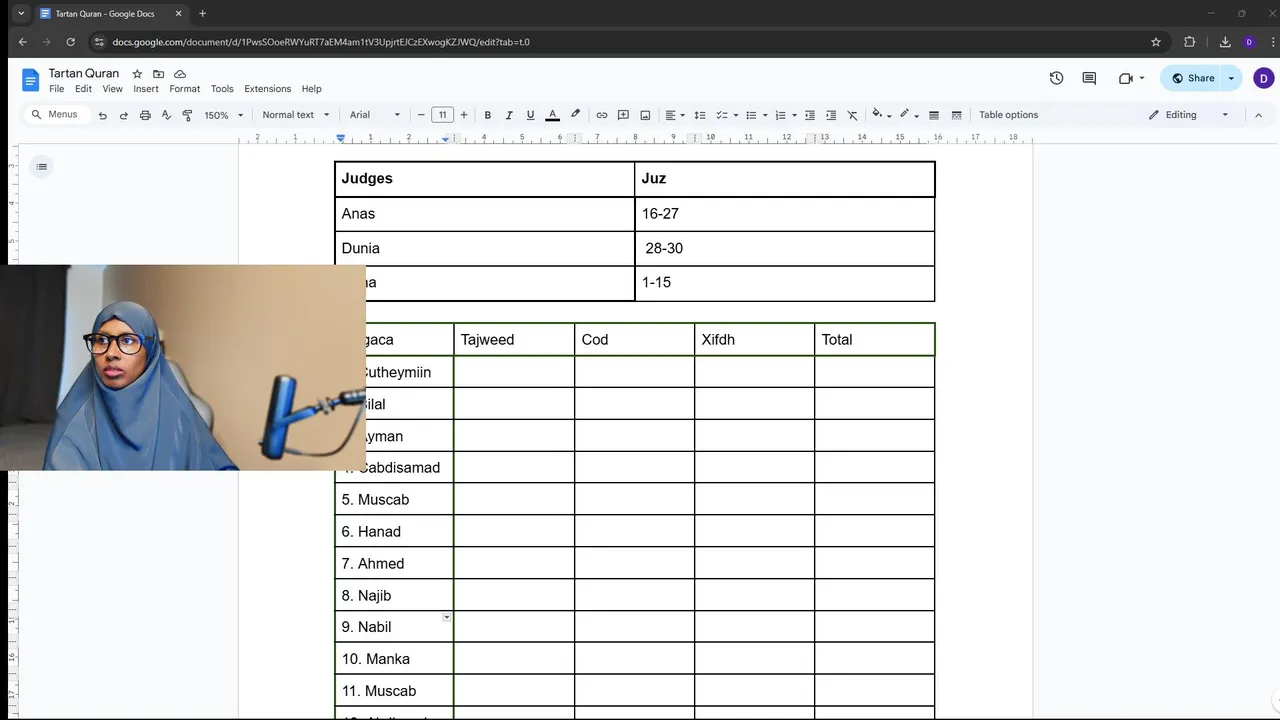The image size is (1280, 720).
Task: Open the Help menu
Action: tap(312, 89)
